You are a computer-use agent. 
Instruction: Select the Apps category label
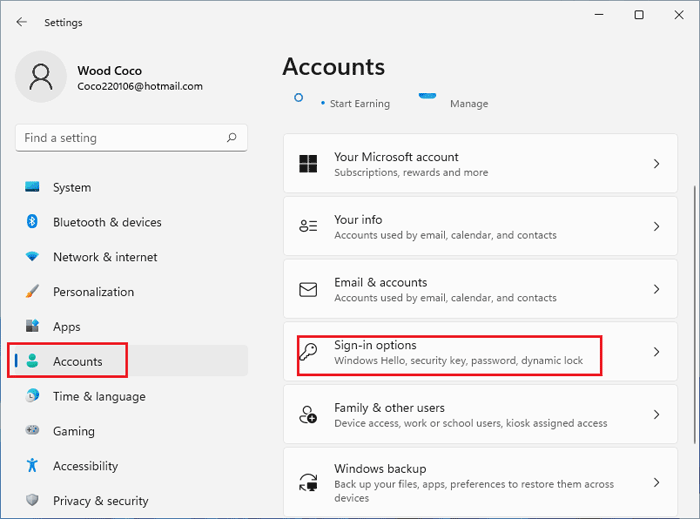[67, 327]
